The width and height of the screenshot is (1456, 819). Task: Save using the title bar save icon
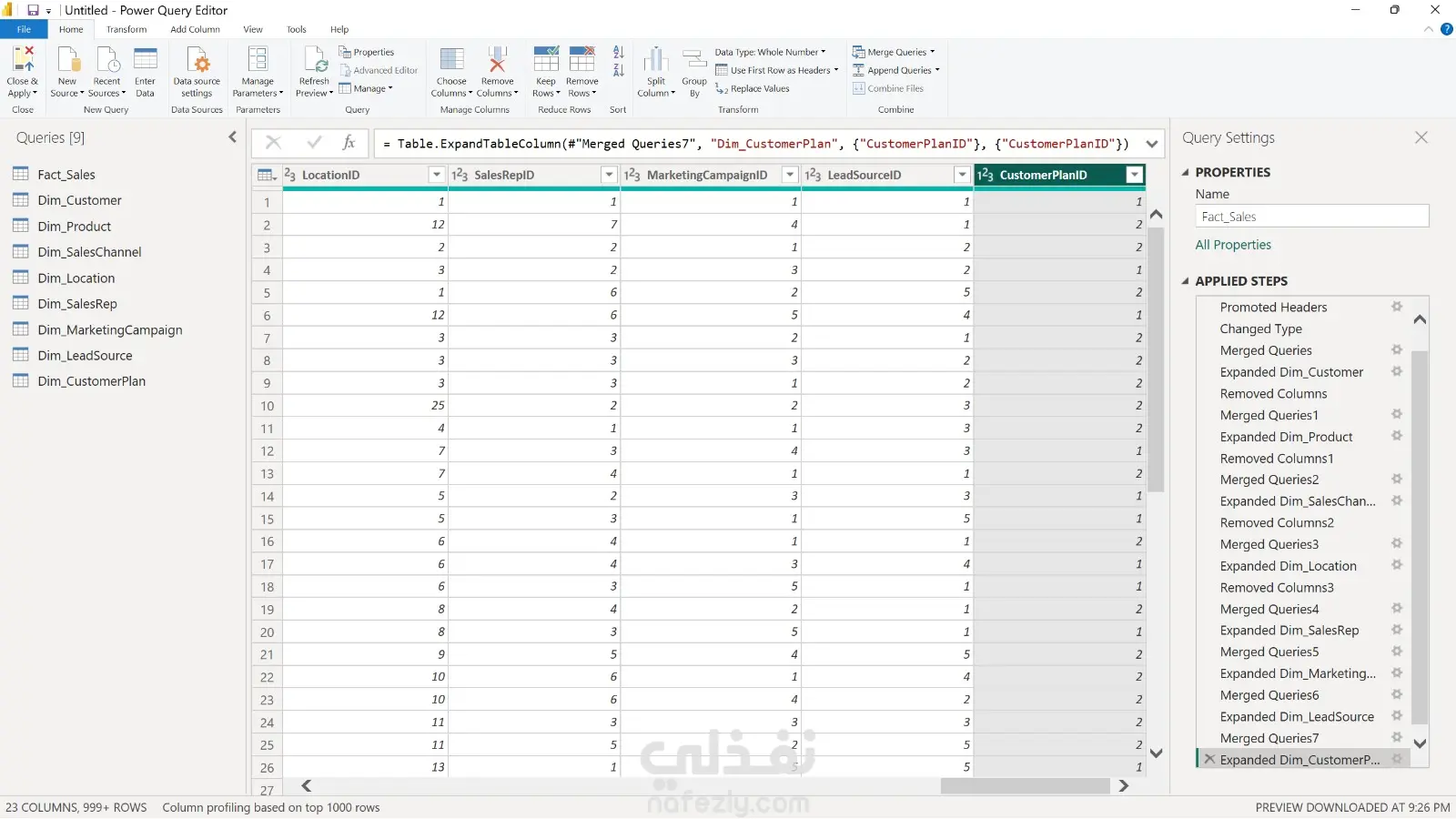33,10
